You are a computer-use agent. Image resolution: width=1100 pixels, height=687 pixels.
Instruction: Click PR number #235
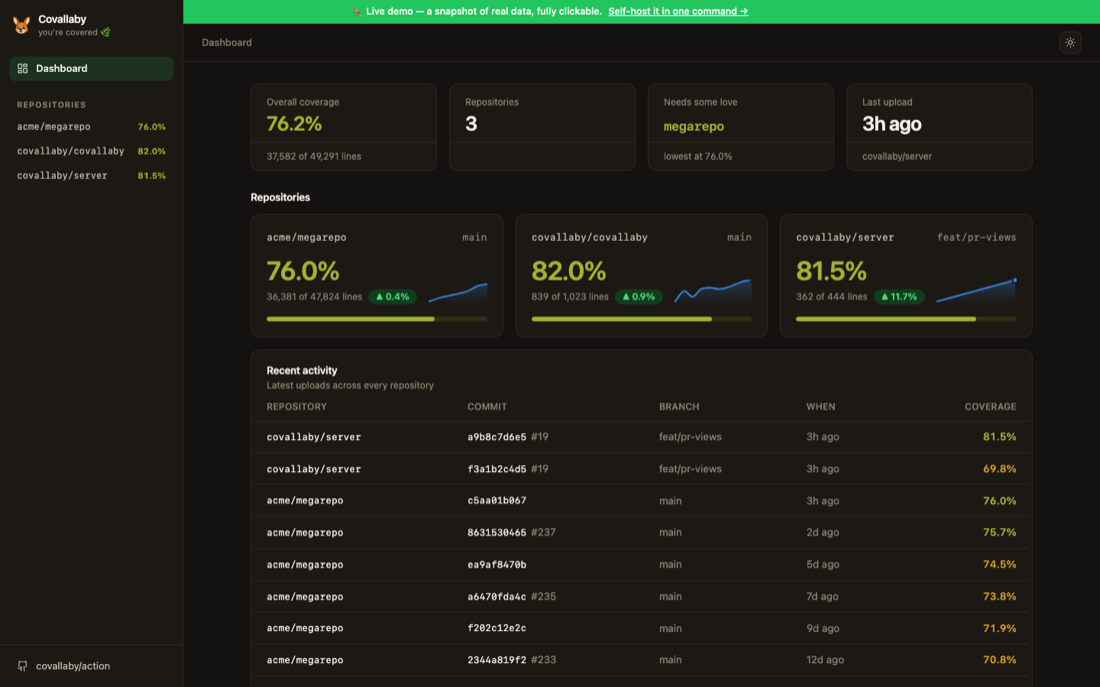coord(543,596)
